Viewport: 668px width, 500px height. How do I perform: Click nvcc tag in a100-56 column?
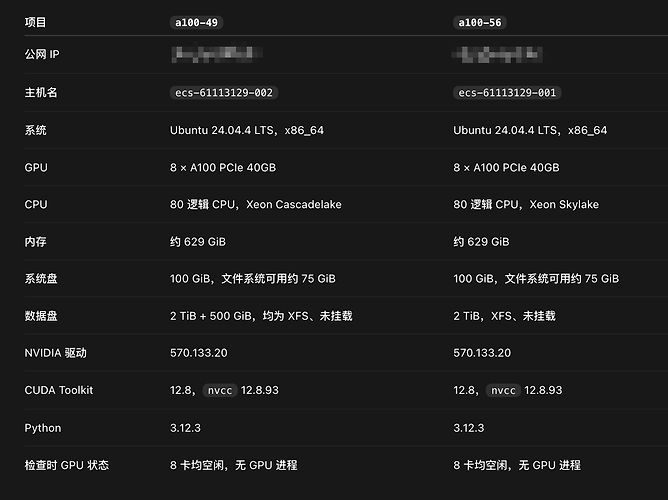503,390
